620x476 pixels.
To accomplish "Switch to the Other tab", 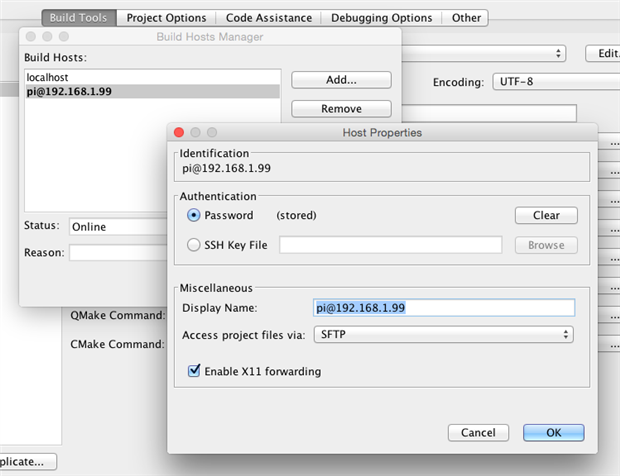I will click(x=466, y=18).
